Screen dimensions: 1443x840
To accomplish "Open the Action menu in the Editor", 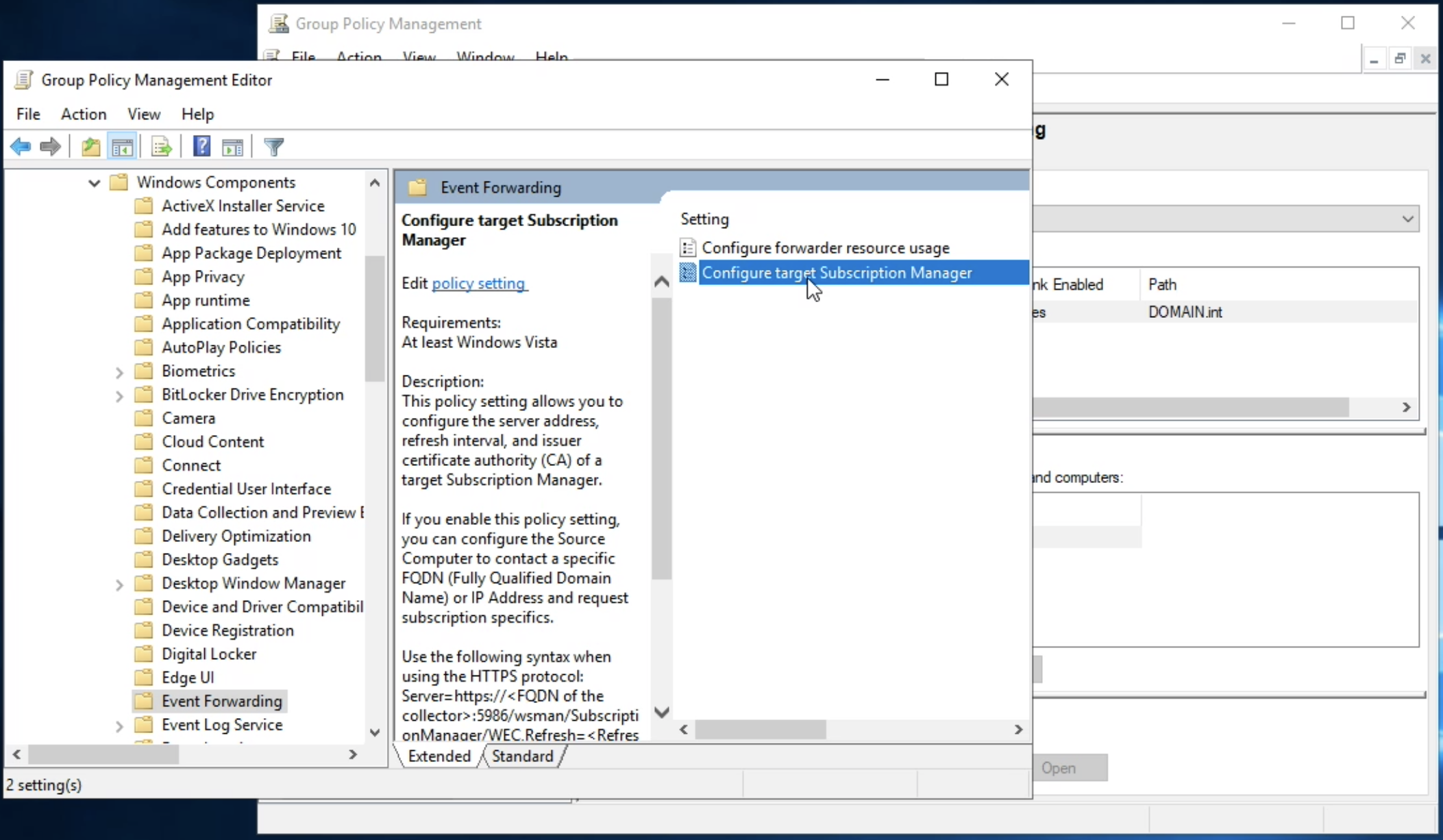I will click(84, 114).
